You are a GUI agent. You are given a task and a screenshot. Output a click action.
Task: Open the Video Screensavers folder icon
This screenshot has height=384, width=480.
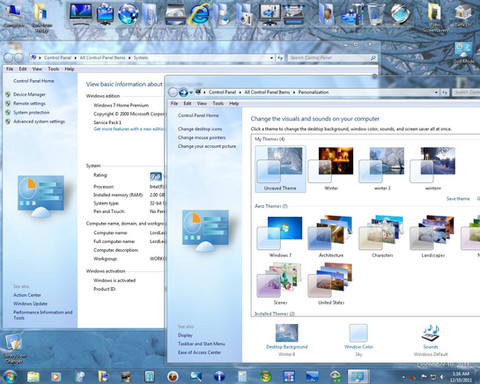[434, 17]
